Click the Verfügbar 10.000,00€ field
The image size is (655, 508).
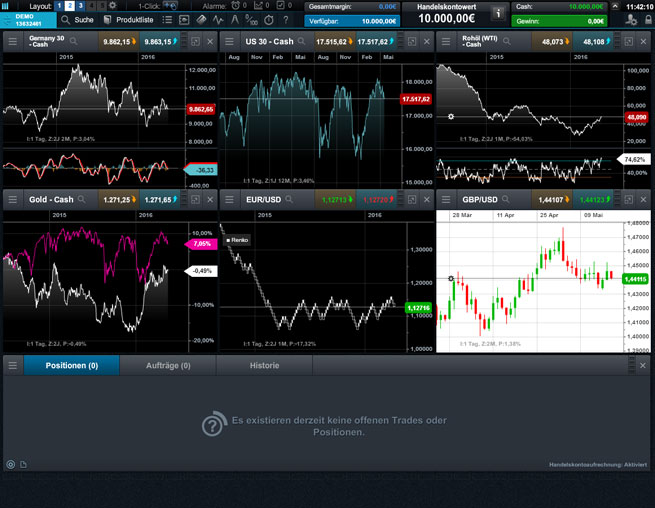[x=352, y=21]
